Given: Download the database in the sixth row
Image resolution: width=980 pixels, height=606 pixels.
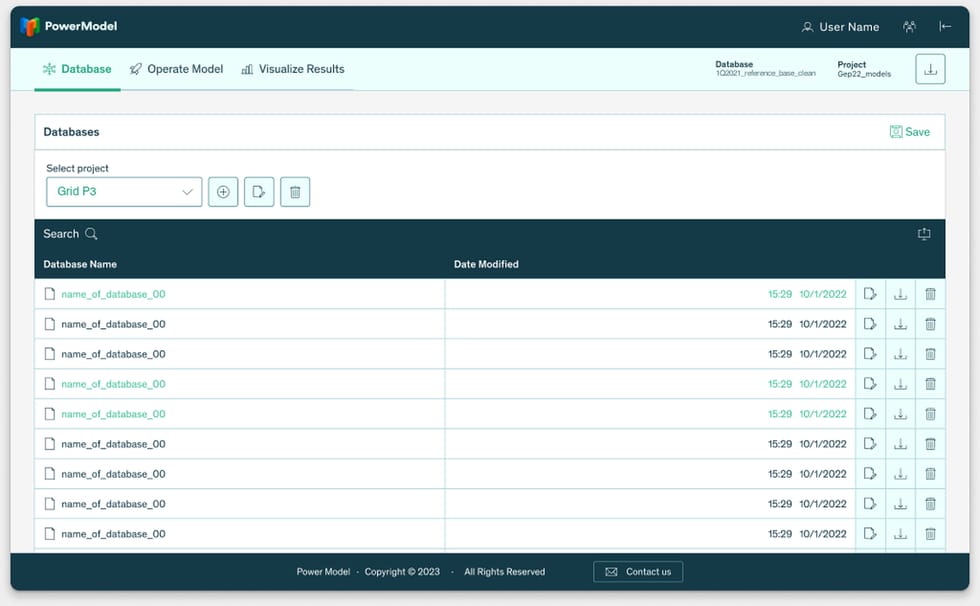Looking at the screenshot, I should pyautogui.click(x=900, y=444).
